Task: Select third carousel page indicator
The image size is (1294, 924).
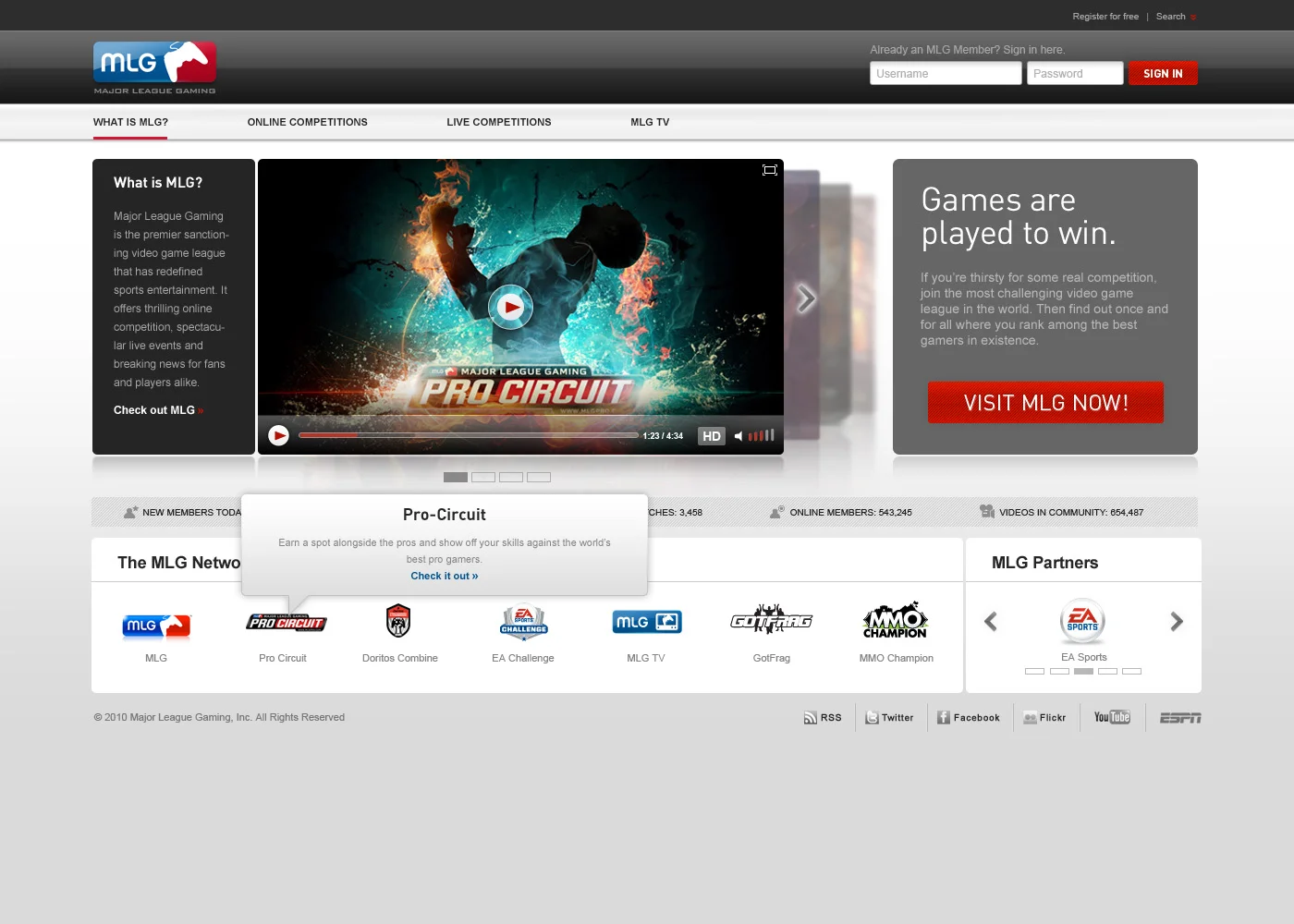Action: tap(511, 478)
